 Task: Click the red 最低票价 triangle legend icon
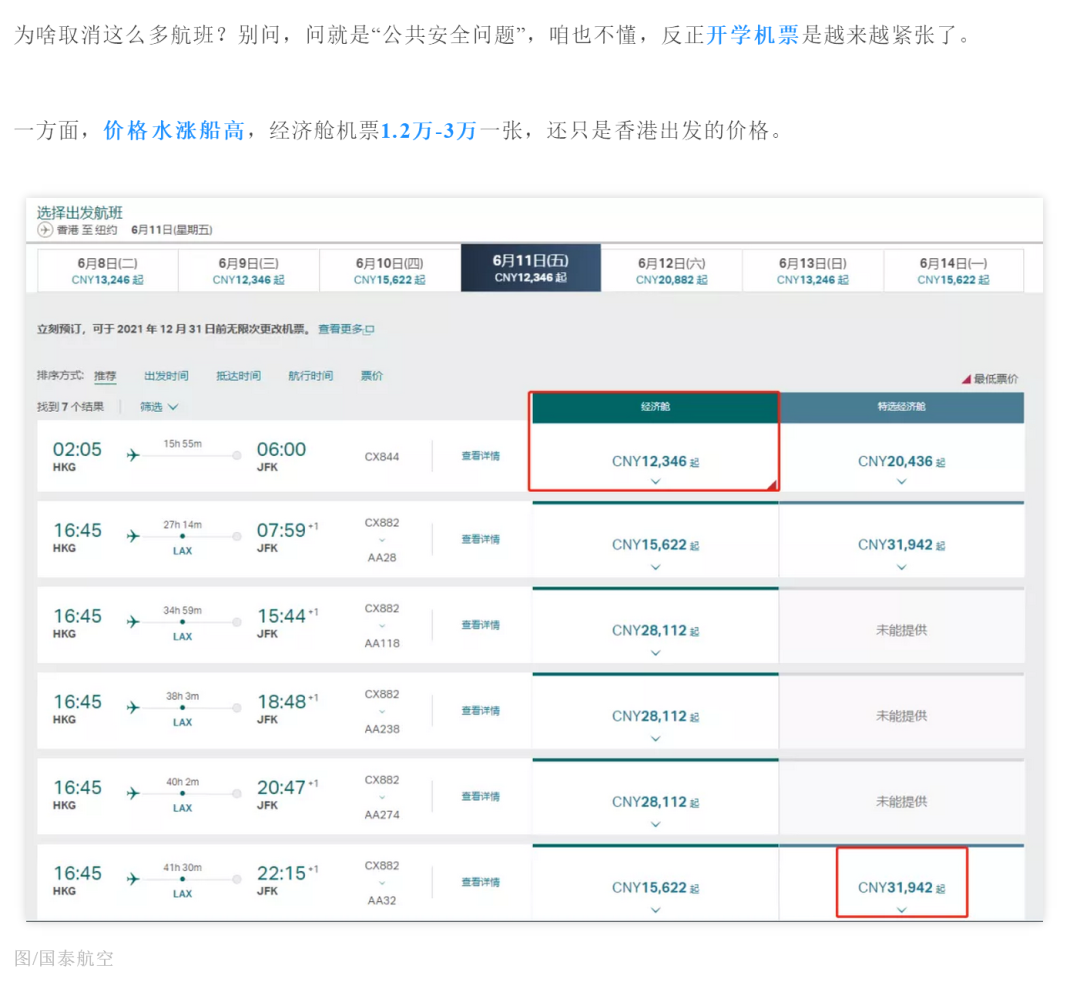[x=966, y=379]
